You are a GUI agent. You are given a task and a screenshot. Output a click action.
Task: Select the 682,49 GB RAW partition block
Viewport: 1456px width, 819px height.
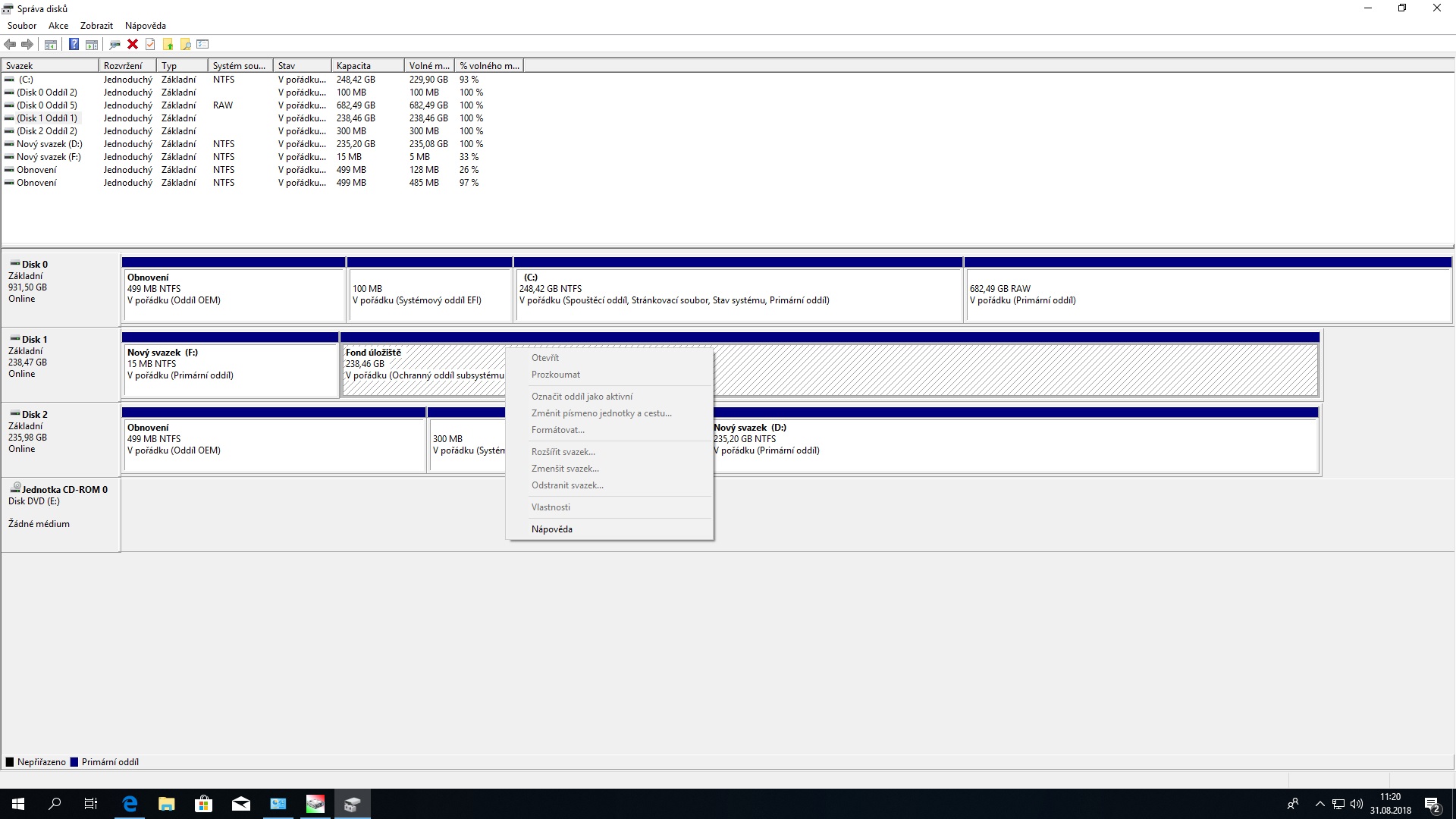[x=1207, y=294]
